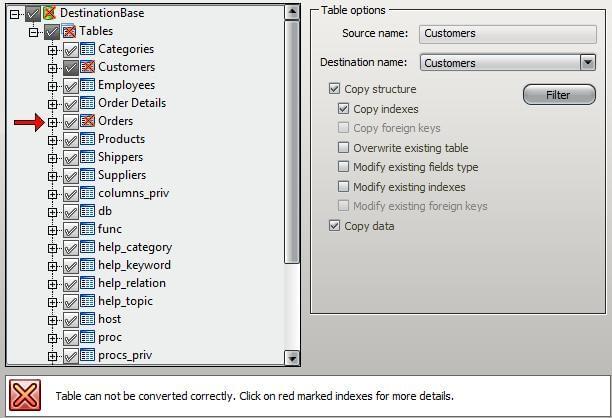Uncheck the procs_priv table checkbox
The height and width of the screenshot is (418, 612).
pos(71,356)
